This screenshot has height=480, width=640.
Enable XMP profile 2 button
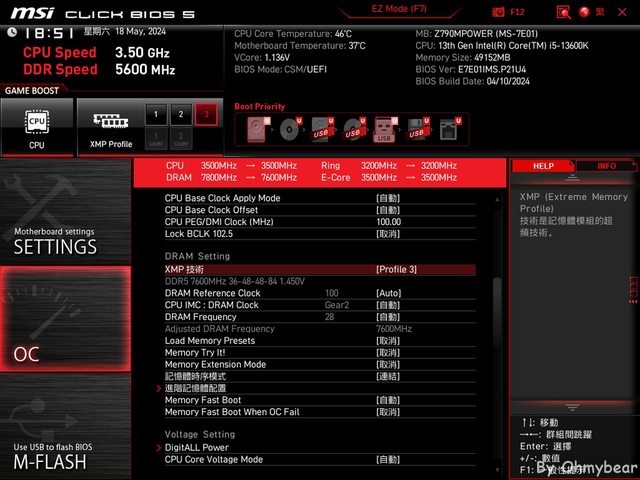coord(180,114)
